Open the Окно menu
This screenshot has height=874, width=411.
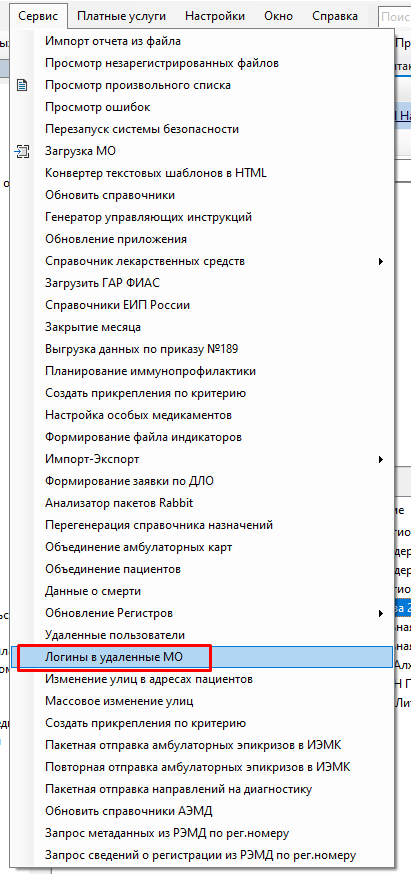coord(279,16)
